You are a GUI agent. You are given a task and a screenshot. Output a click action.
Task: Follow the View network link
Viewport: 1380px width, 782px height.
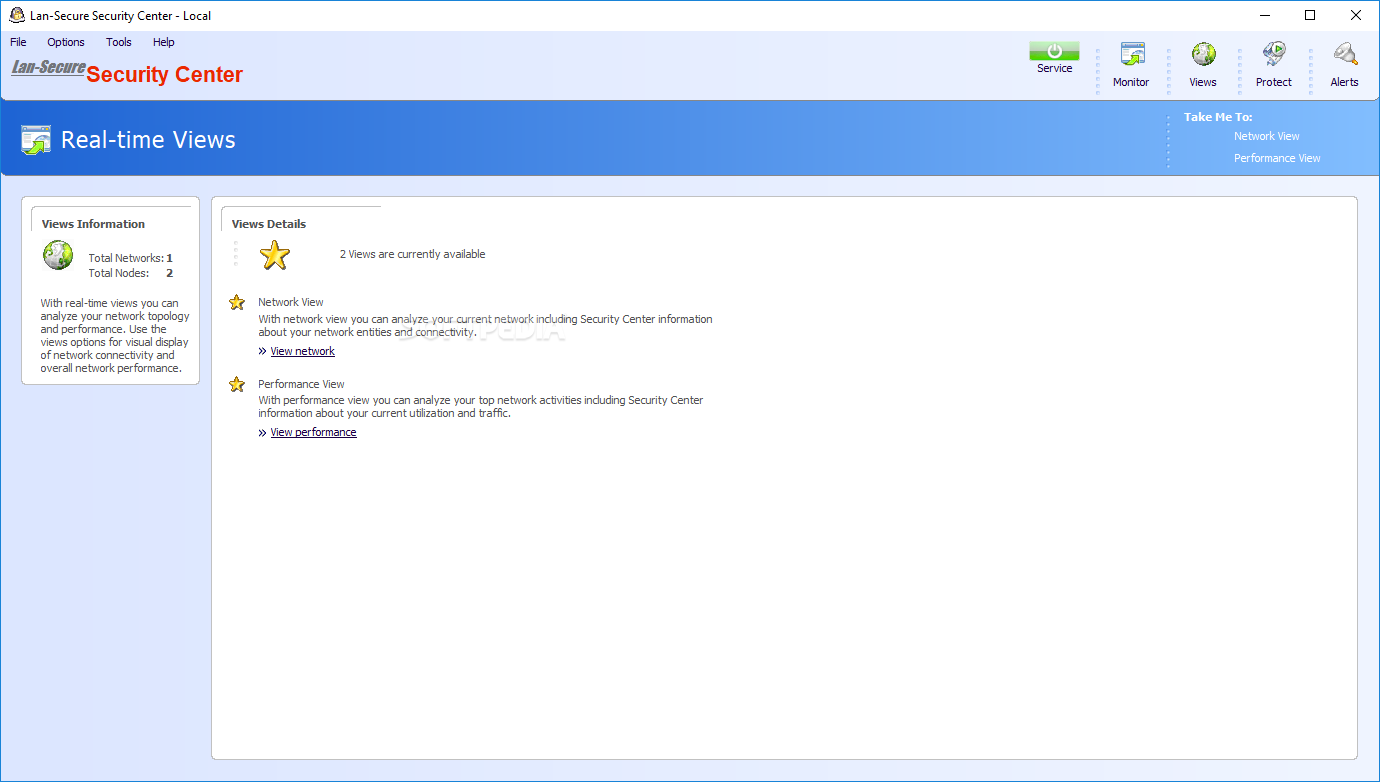[303, 351]
